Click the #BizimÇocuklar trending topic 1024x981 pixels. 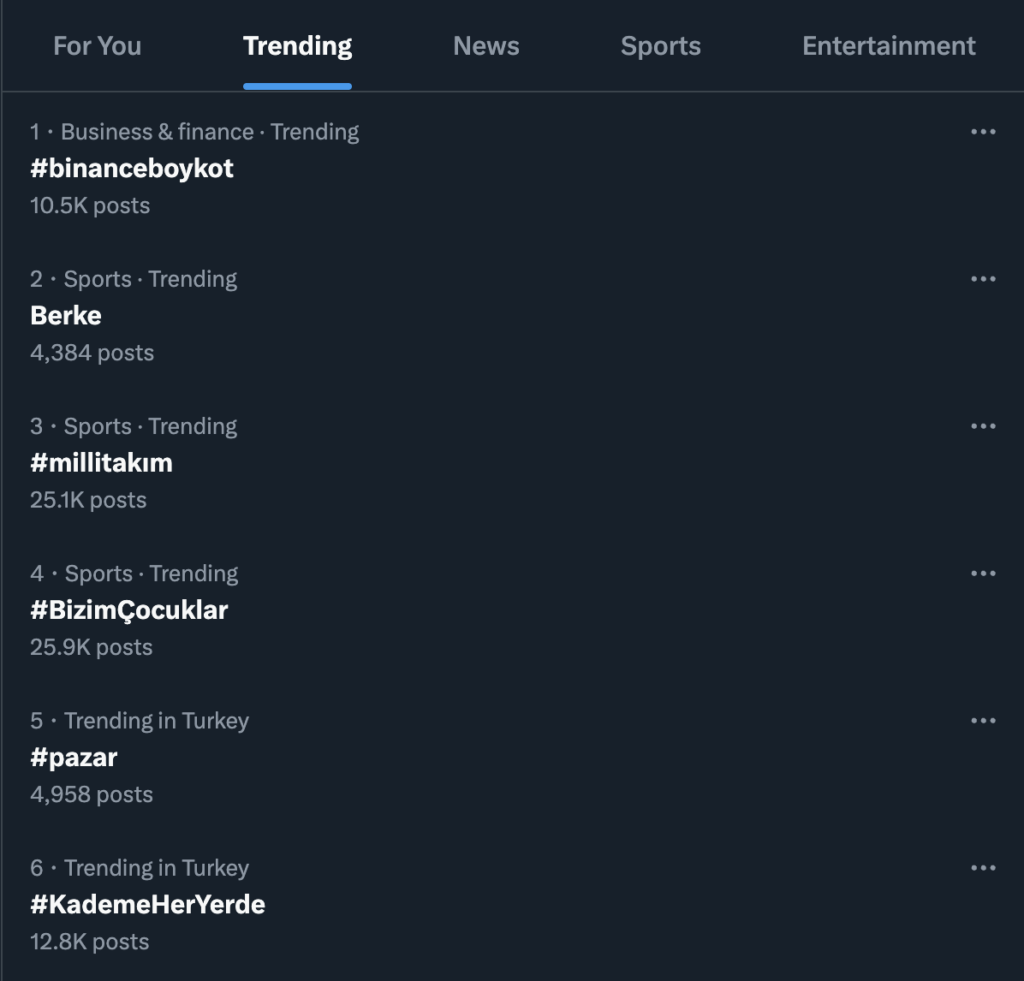(x=129, y=609)
